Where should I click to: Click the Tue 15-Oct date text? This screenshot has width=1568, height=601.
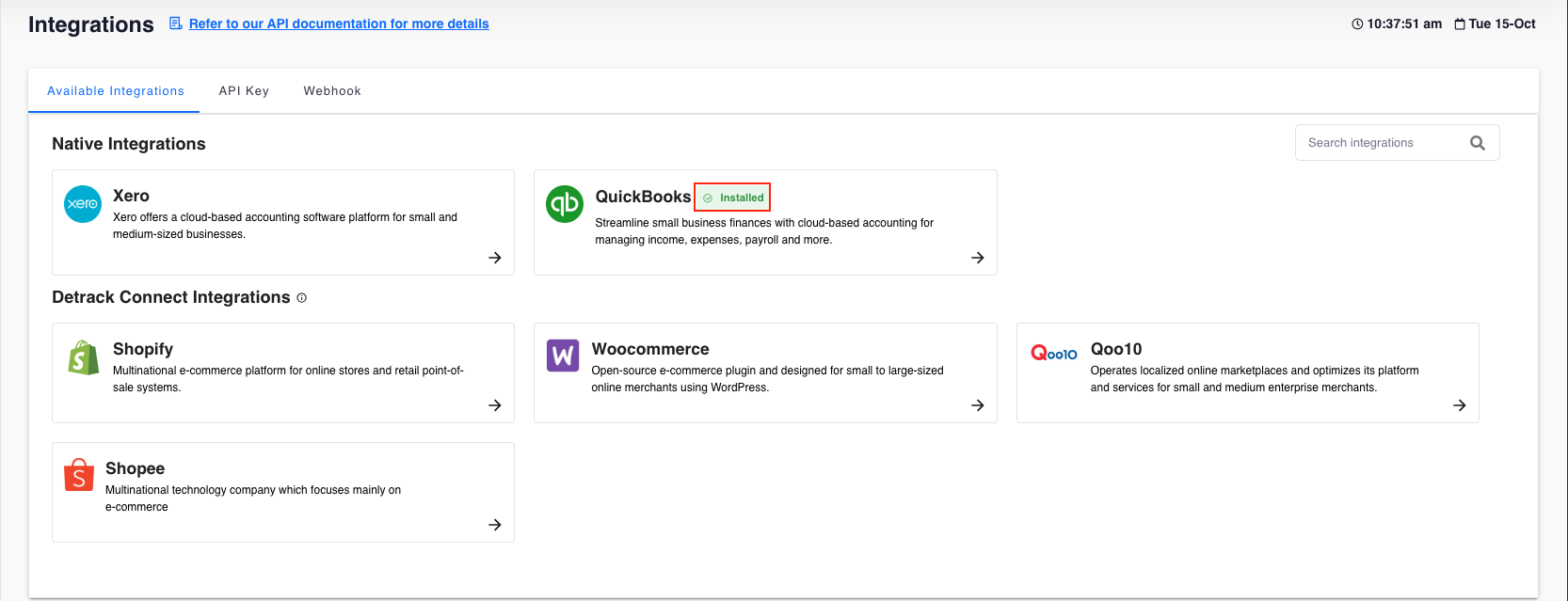tap(1502, 24)
